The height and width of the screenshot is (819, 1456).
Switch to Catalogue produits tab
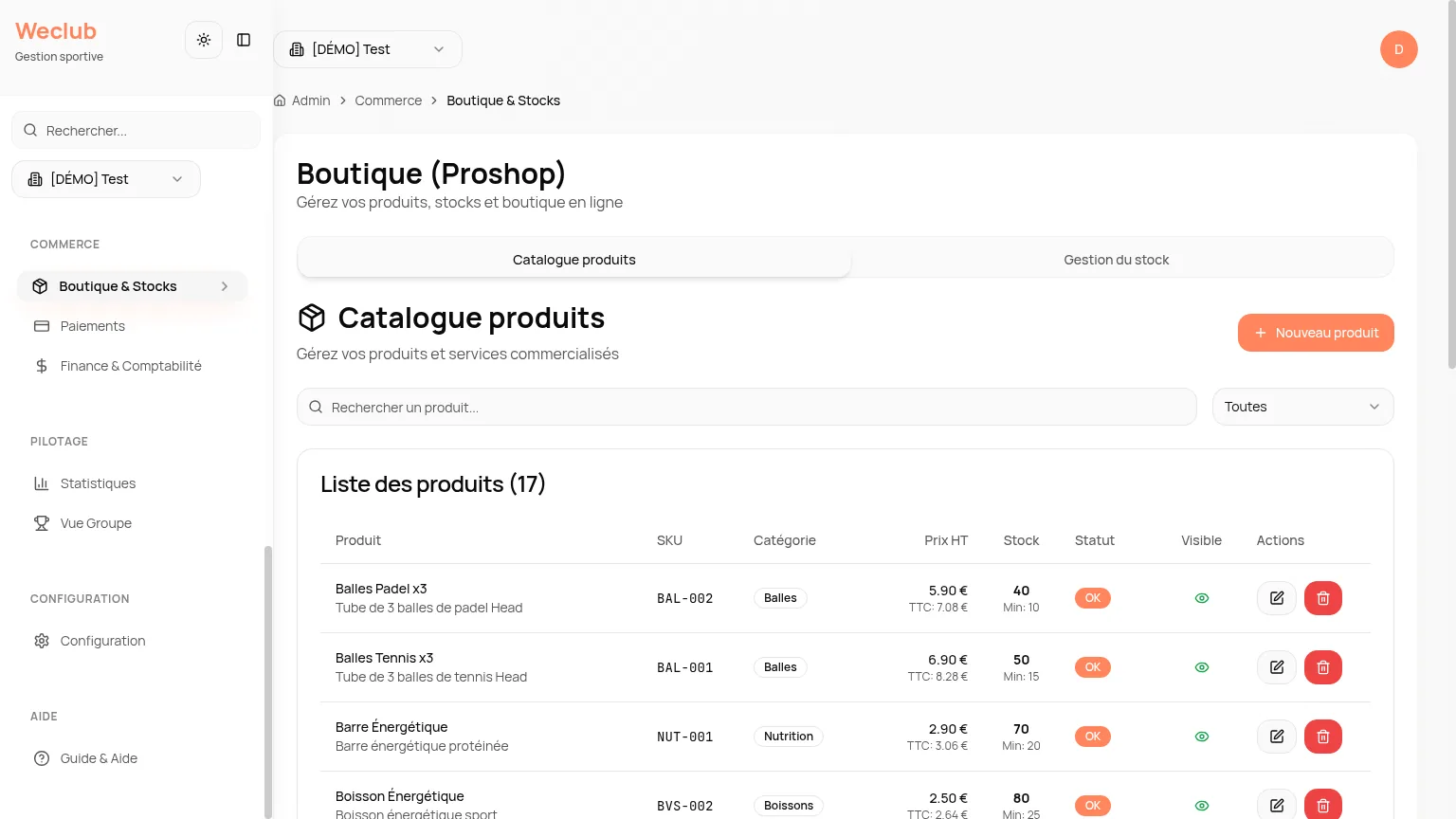(574, 260)
